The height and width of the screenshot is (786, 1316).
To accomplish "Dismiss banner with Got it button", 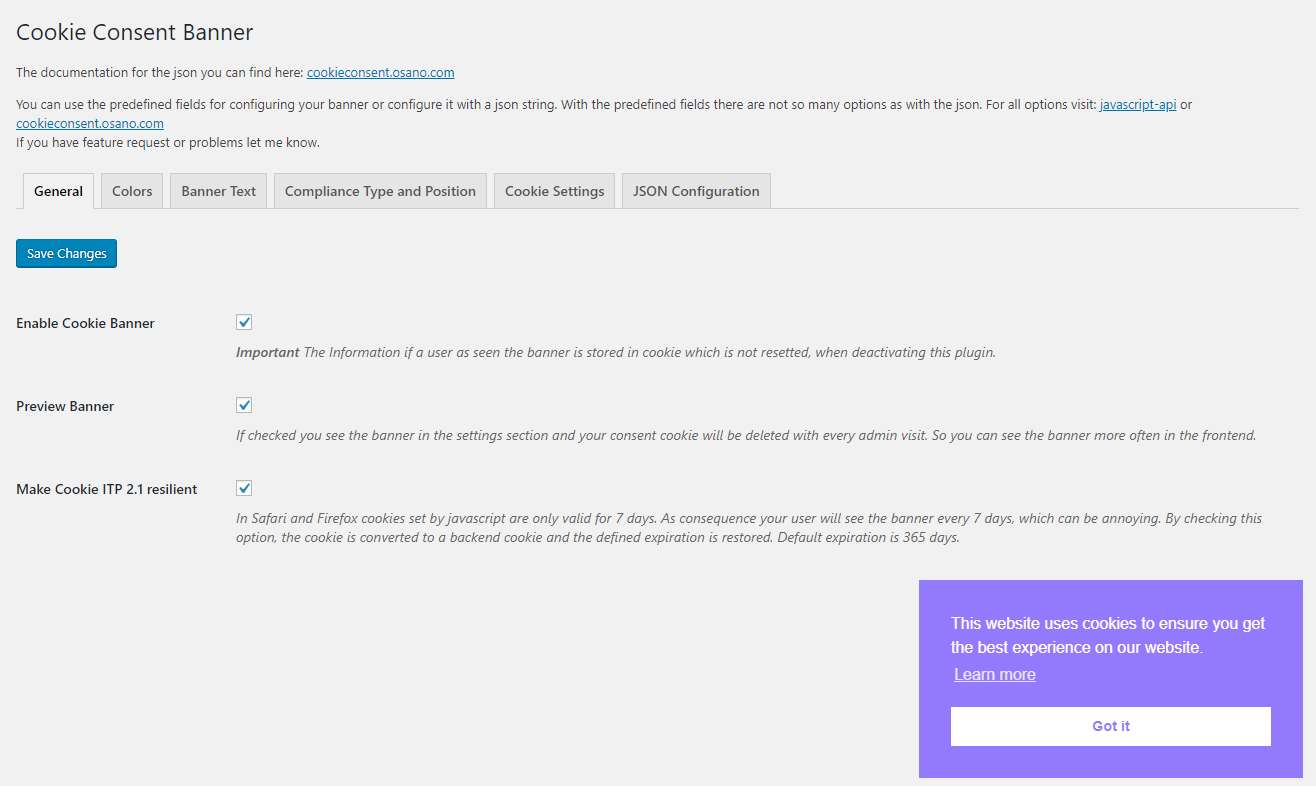I will [x=1111, y=726].
